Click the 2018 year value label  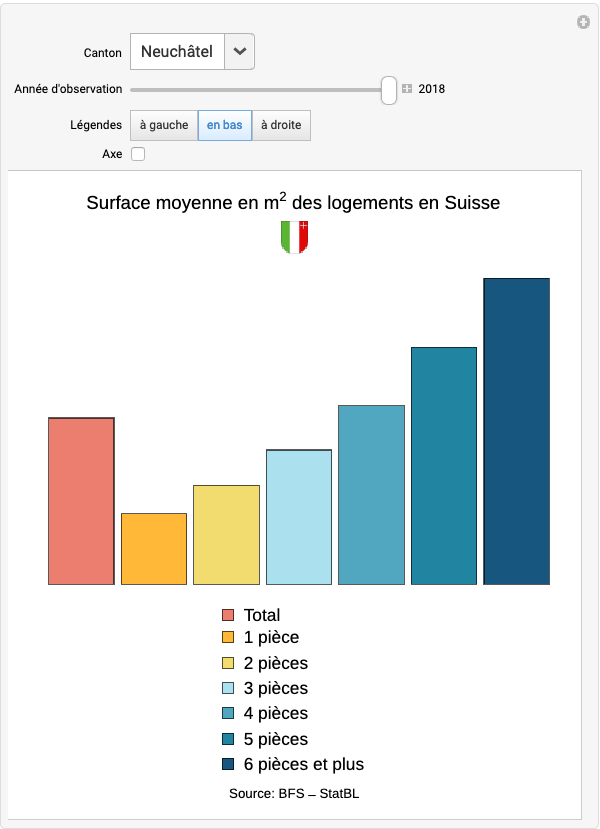432,89
